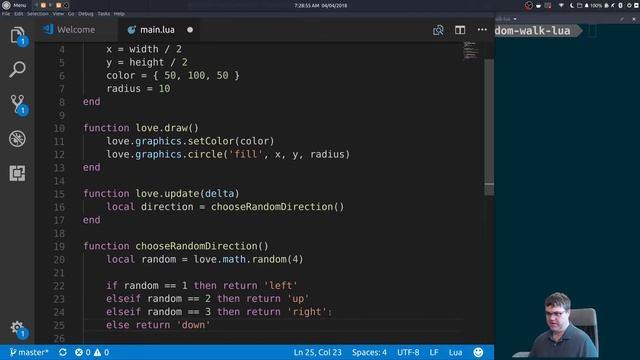Viewport: 640px width, 360px height.
Task: Click the synchronize changes icon in status bar
Action: pyautogui.click(x=62, y=352)
